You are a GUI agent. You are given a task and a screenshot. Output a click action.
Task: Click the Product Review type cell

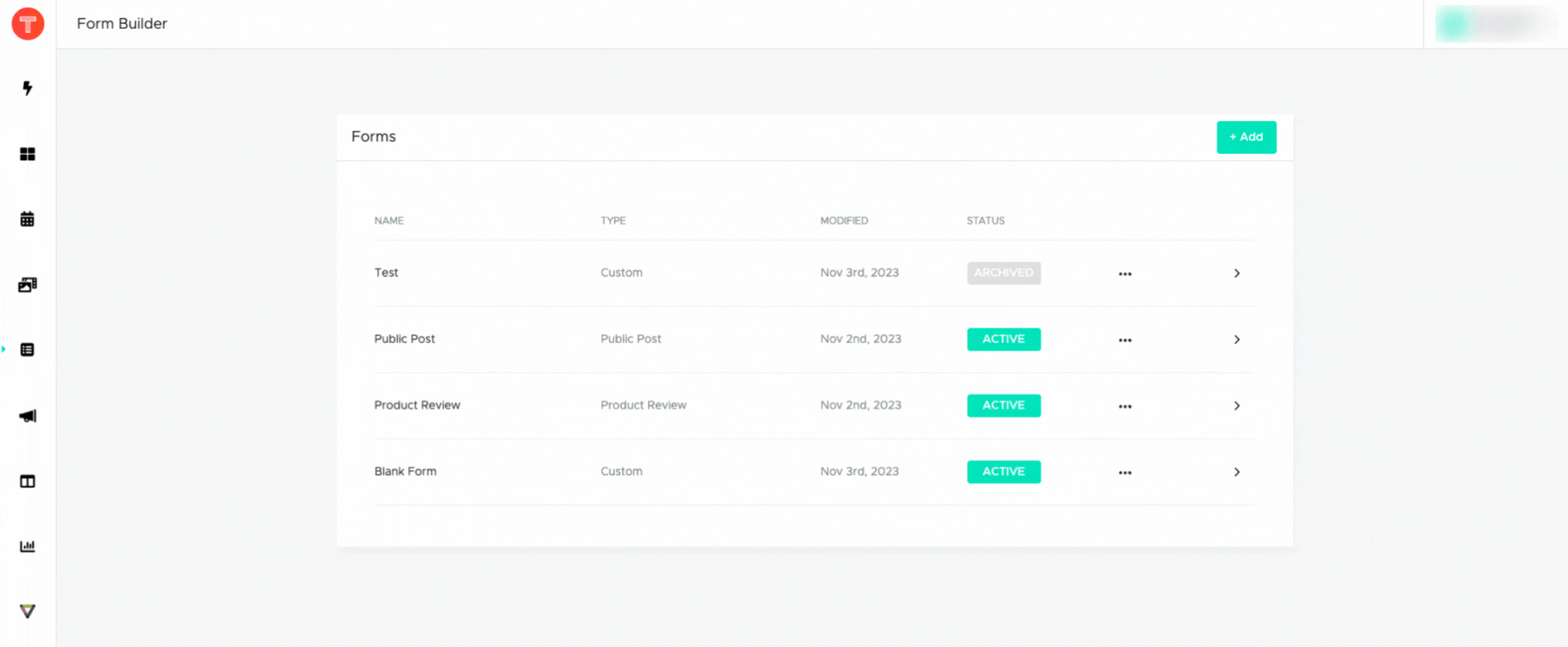coord(643,404)
